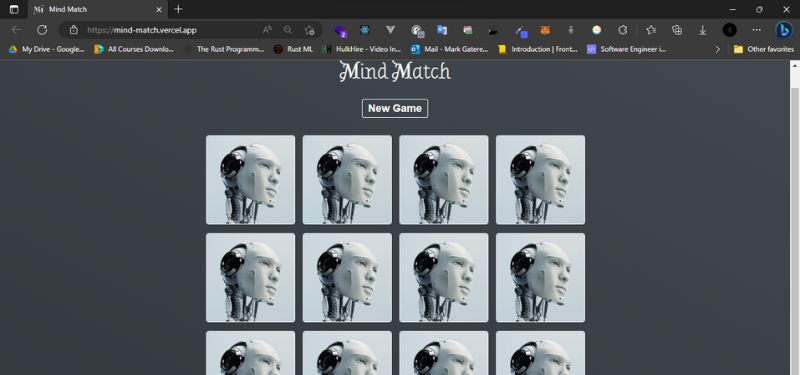Restore down the browser window
This screenshot has height=375, width=800.
pos(759,9)
